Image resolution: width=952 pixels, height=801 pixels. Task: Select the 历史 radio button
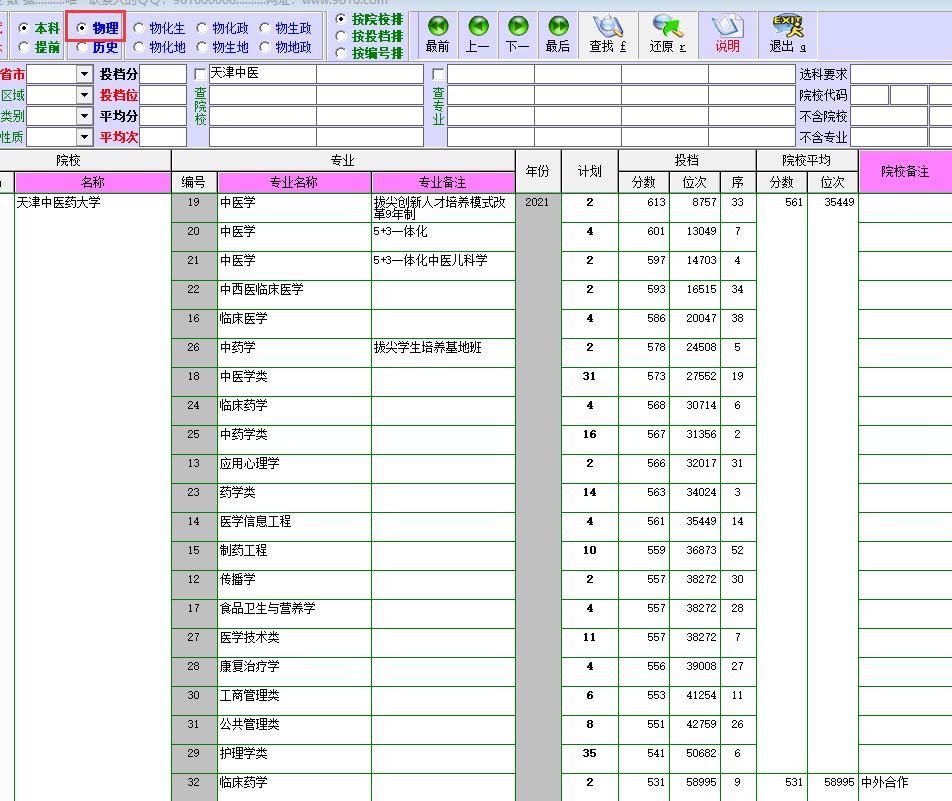tap(82, 47)
